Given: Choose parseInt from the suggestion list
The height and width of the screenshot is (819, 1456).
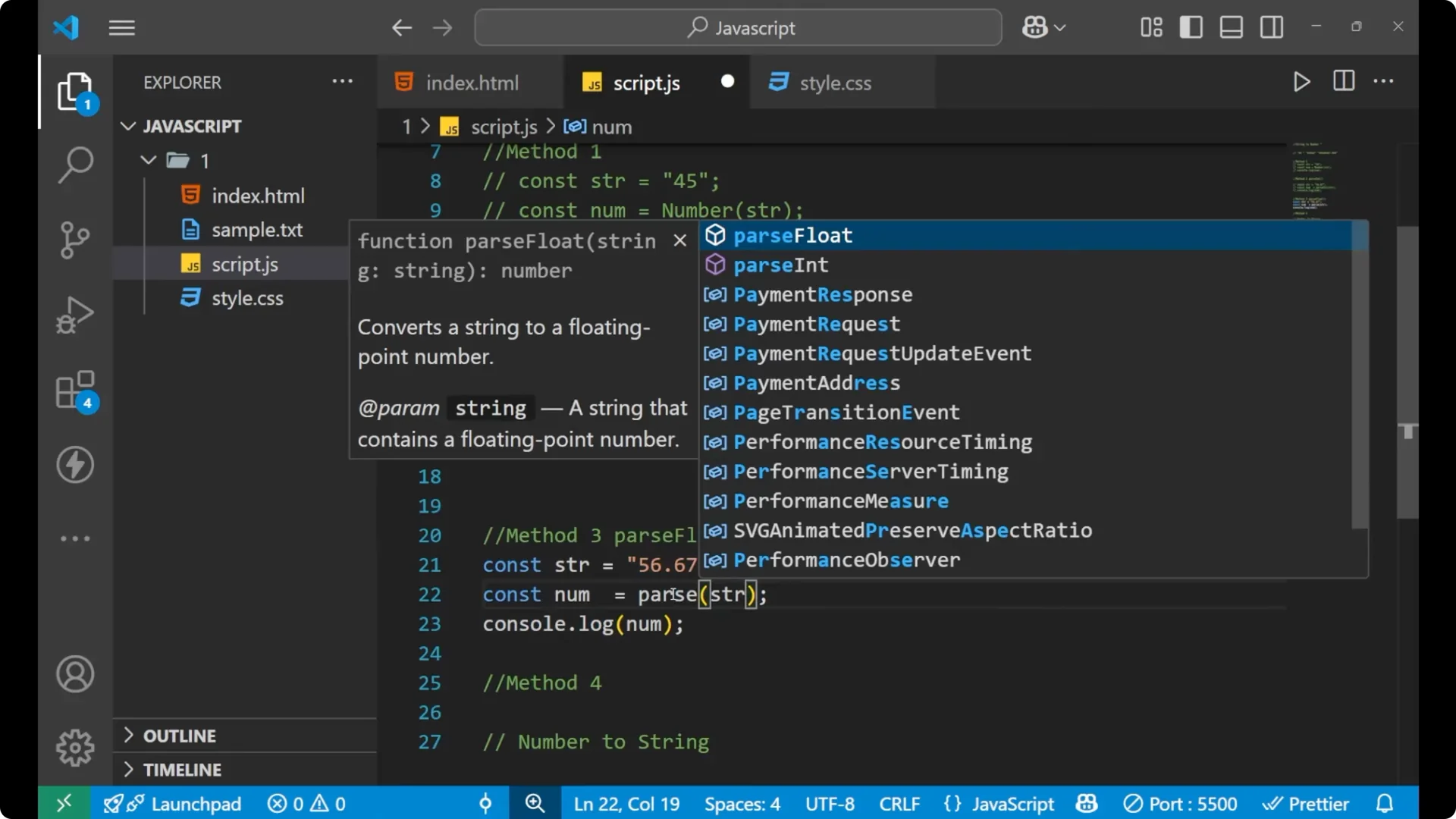Looking at the screenshot, I should pos(781,265).
